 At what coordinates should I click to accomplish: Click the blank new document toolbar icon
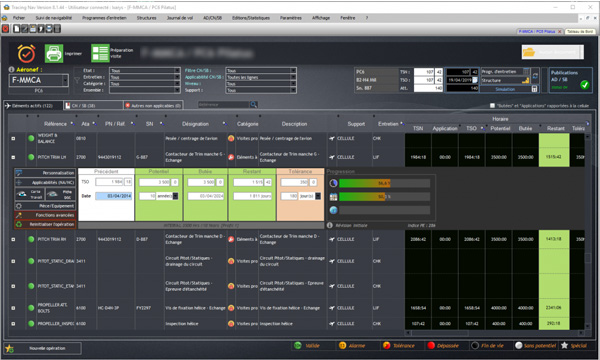(16, 29)
